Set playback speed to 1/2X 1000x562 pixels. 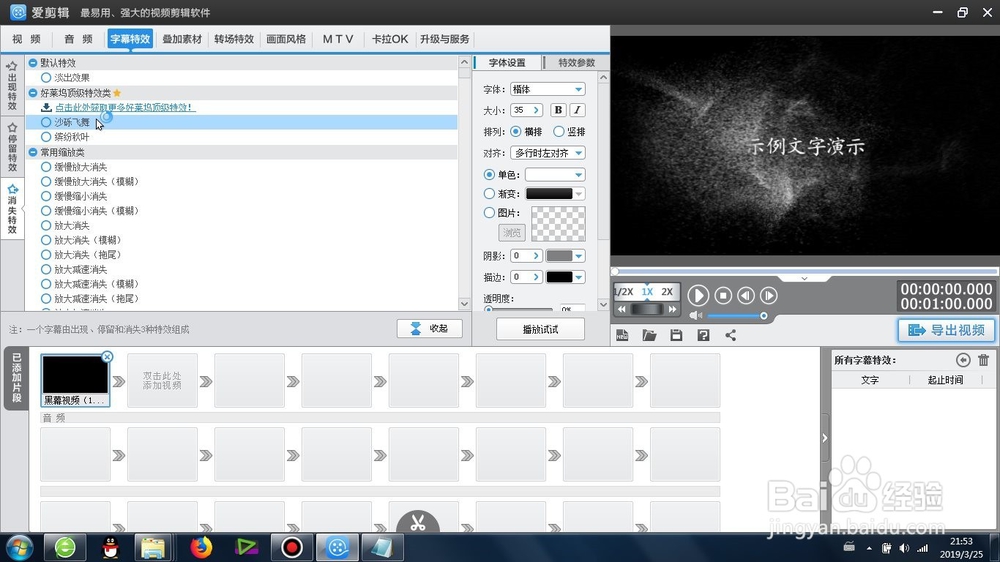624,292
